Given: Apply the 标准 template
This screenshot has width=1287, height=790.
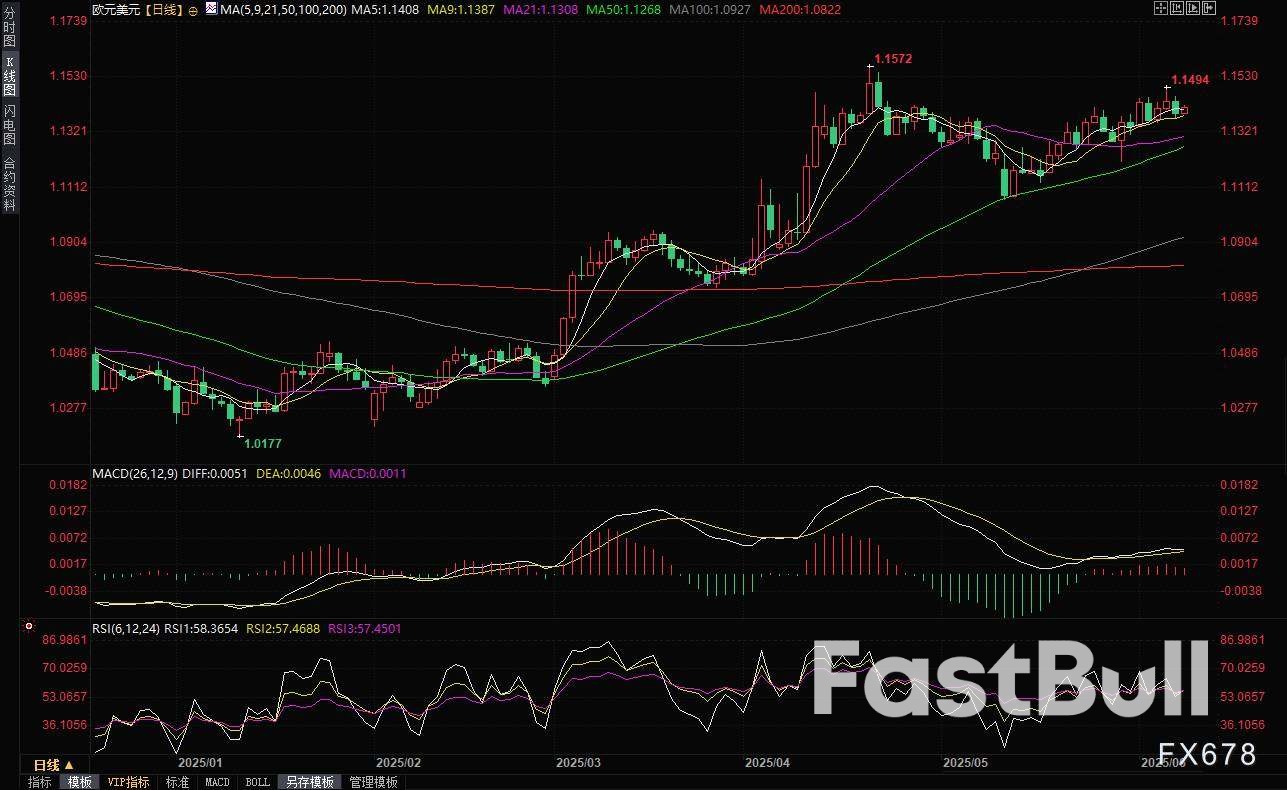Looking at the screenshot, I should point(177,782).
